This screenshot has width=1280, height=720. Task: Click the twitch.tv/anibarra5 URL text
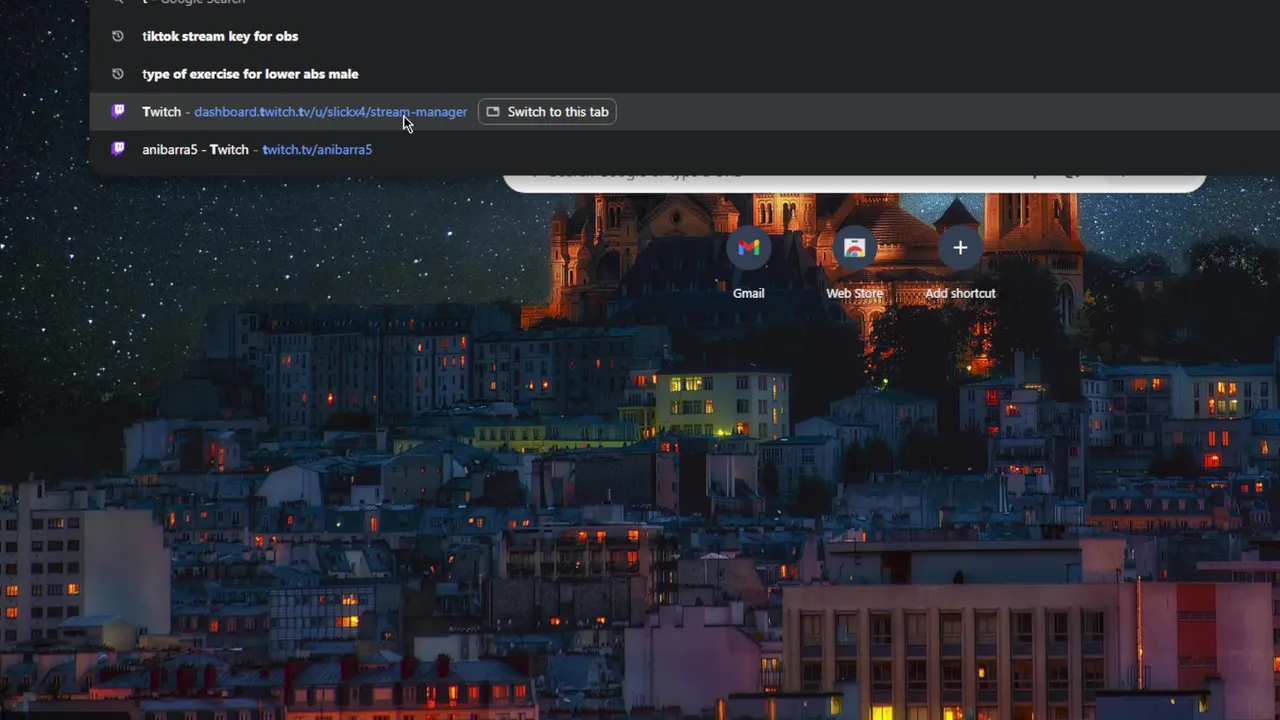coord(317,150)
